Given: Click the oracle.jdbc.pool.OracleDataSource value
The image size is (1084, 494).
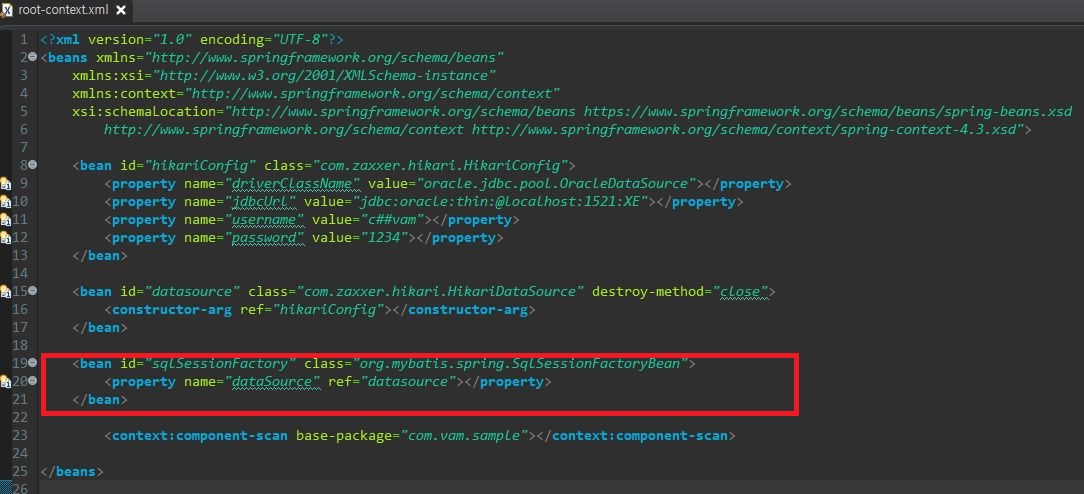Looking at the screenshot, I should coord(554,184).
